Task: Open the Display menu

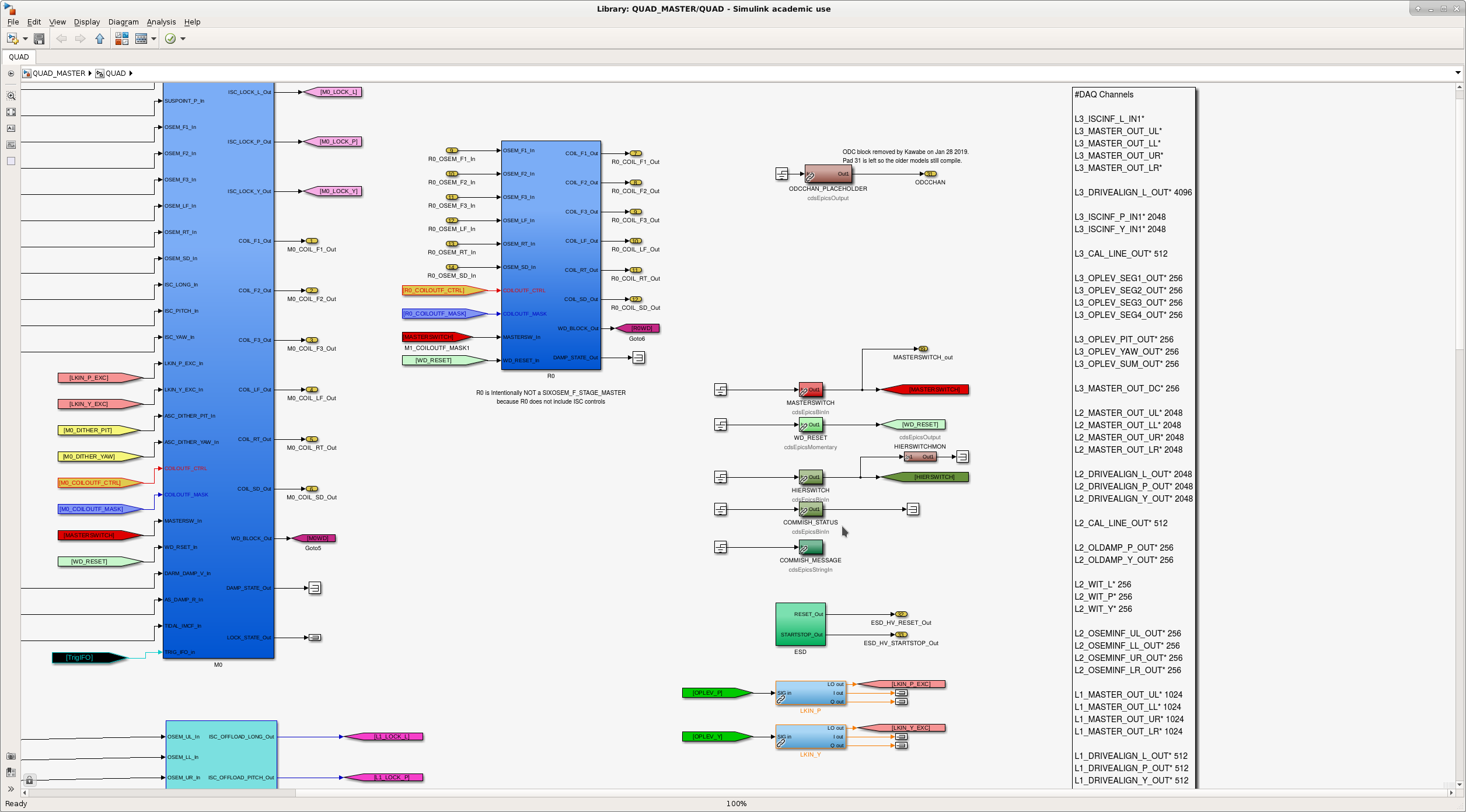Action: (x=87, y=22)
